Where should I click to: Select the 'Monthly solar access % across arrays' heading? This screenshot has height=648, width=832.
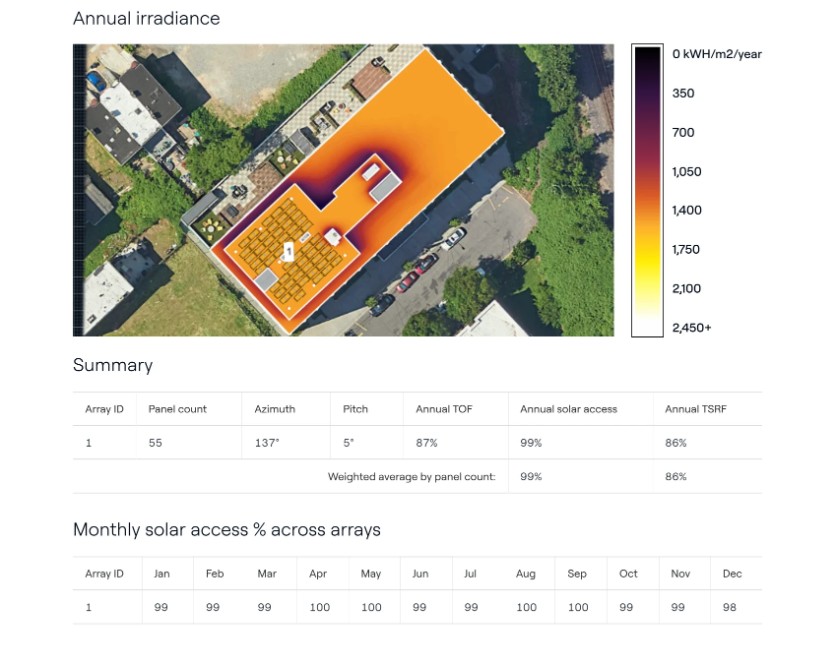tap(227, 530)
